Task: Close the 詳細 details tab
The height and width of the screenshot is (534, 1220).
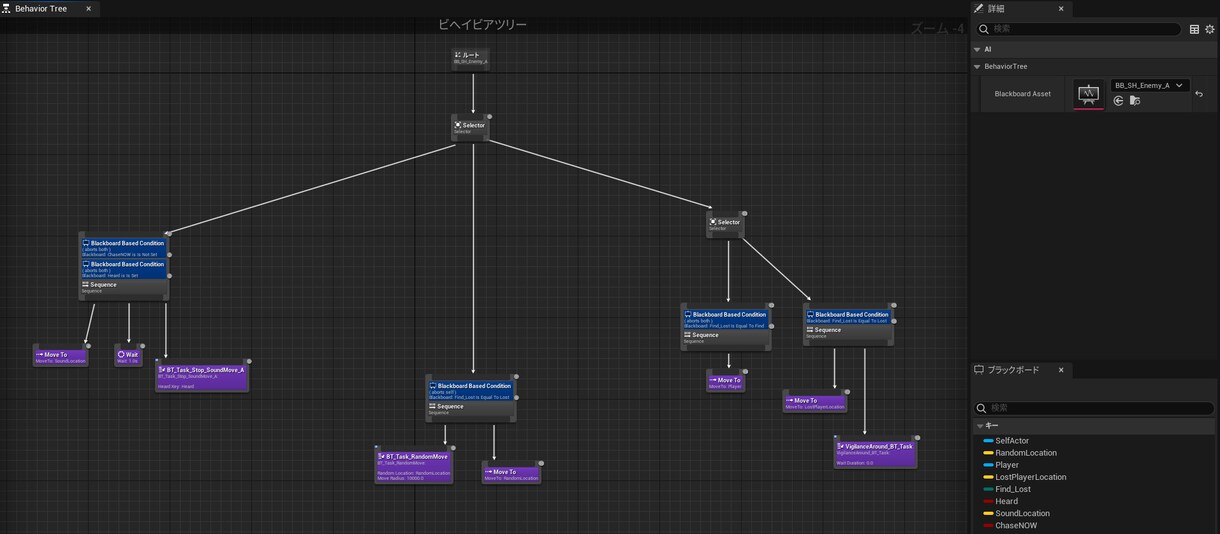Action: (1061, 8)
